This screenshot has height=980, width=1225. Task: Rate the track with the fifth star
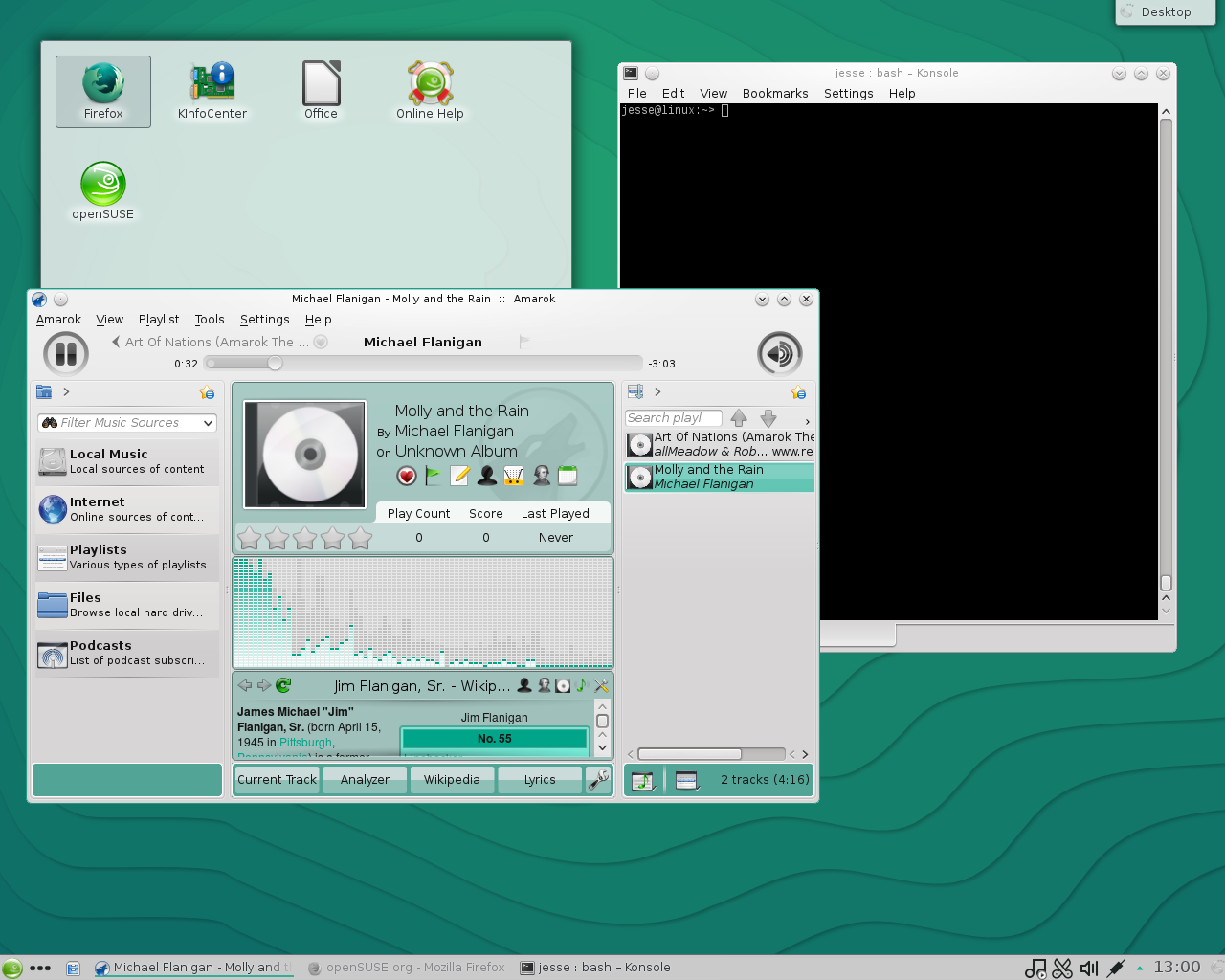361,539
